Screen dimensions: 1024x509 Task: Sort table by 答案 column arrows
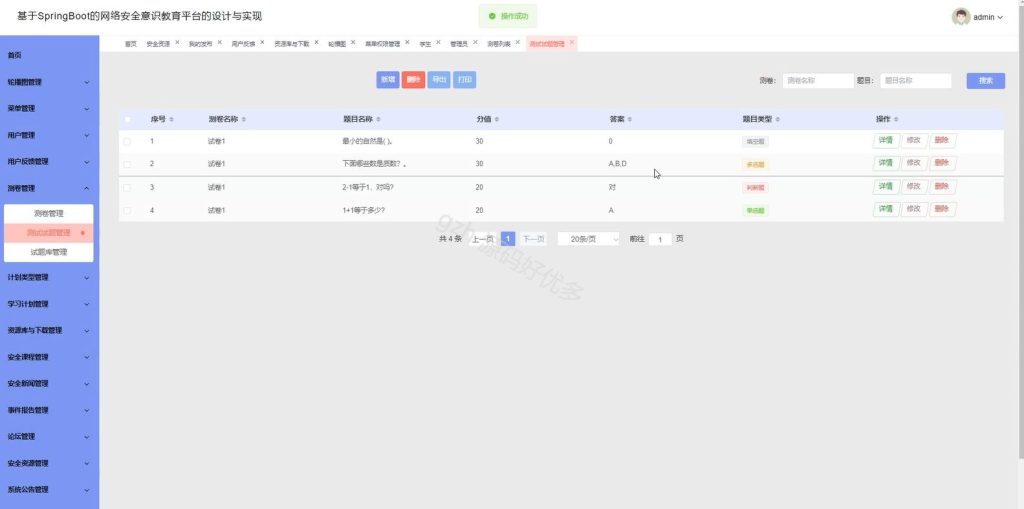pyautogui.click(x=630, y=120)
